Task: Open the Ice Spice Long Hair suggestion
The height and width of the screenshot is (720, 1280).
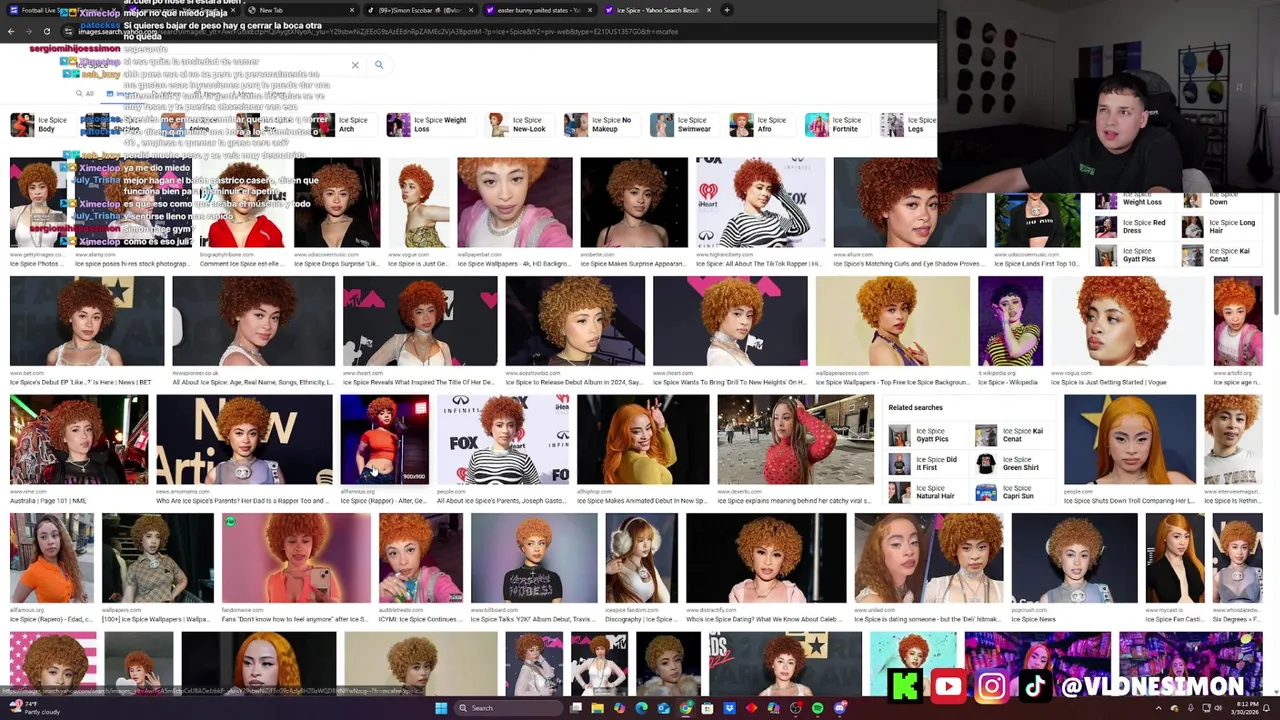Action: [1219, 228]
